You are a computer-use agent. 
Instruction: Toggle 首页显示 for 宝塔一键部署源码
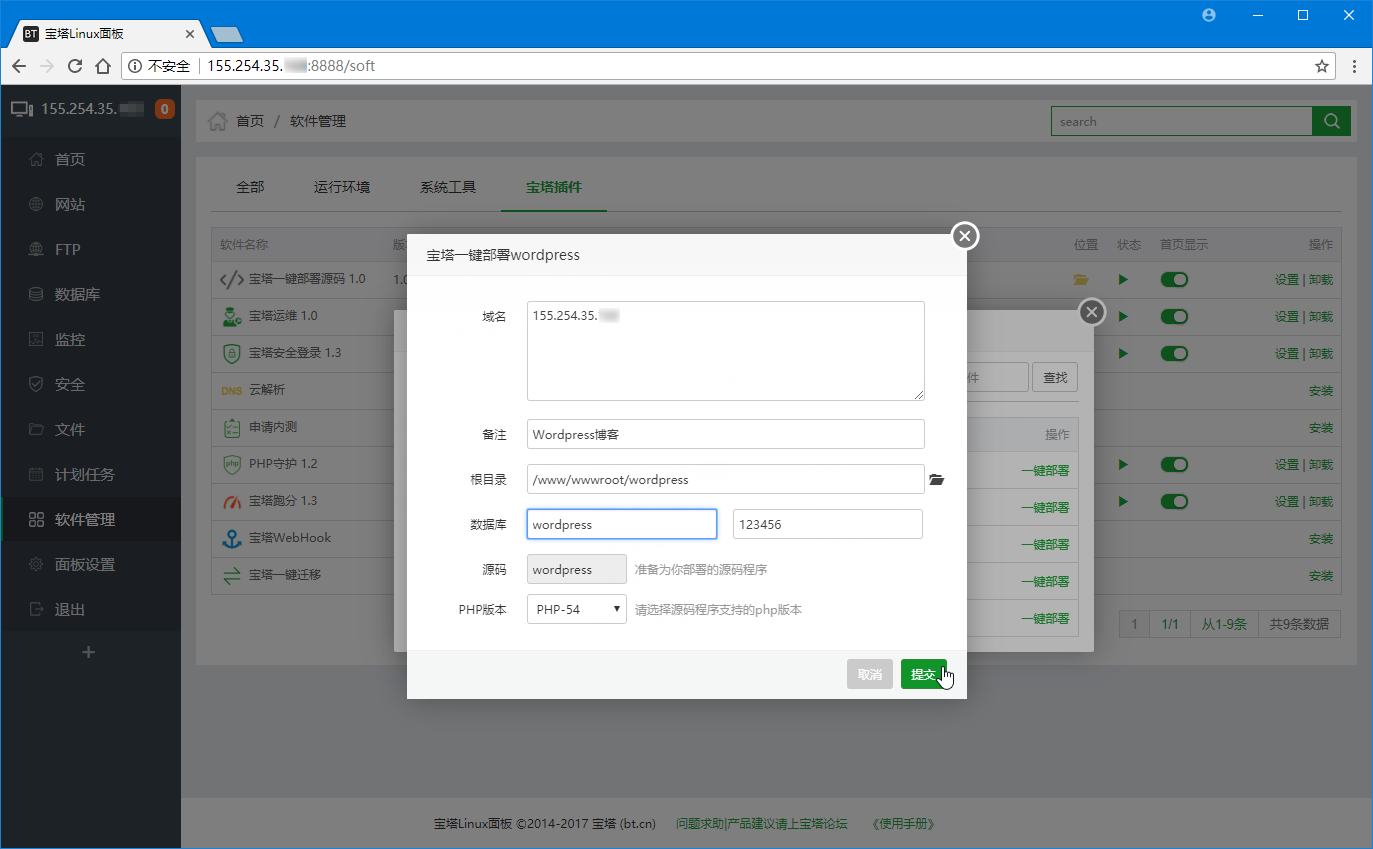pyautogui.click(x=1174, y=280)
